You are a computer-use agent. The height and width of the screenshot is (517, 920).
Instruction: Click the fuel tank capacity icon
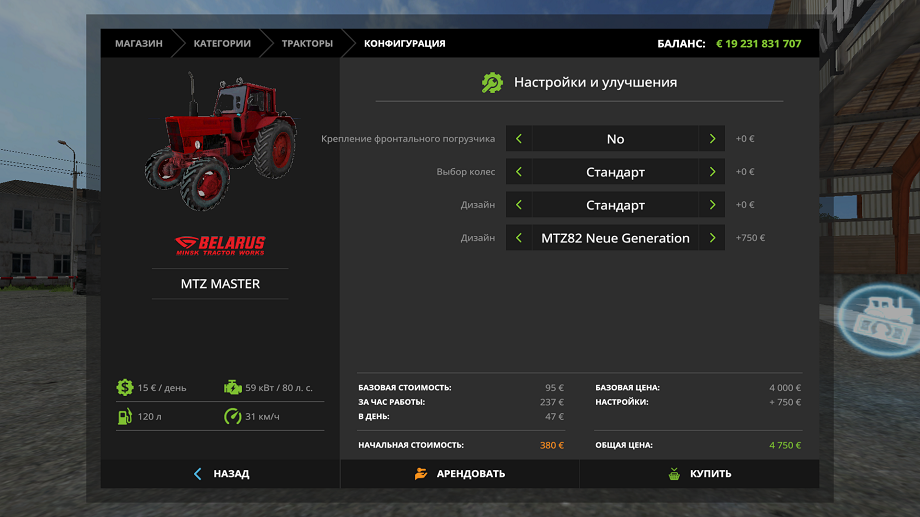tap(124, 416)
